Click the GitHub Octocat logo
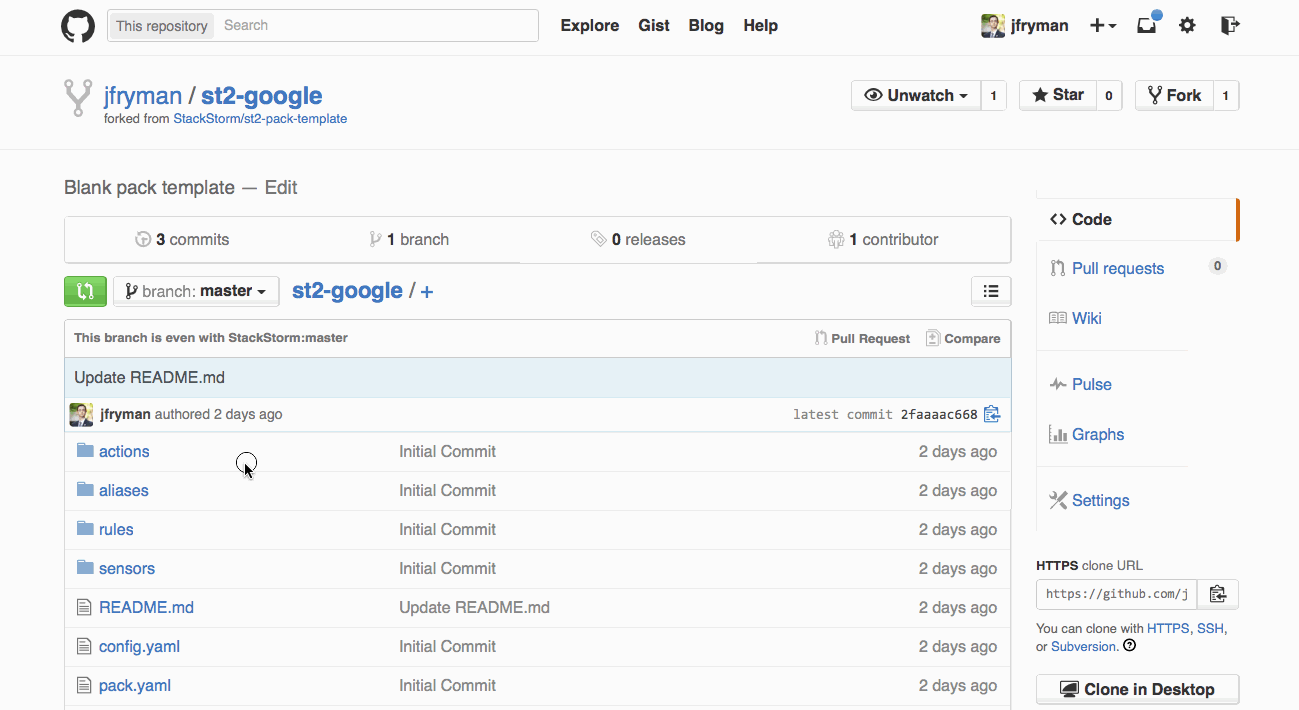1299x710 pixels. (78, 26)
